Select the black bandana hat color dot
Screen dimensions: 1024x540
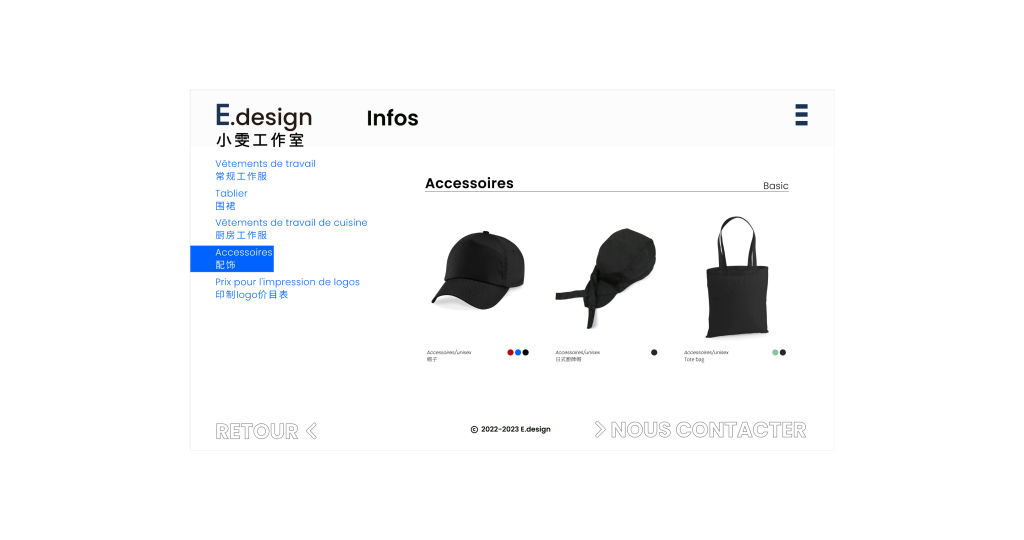click(x=654, y=353)
